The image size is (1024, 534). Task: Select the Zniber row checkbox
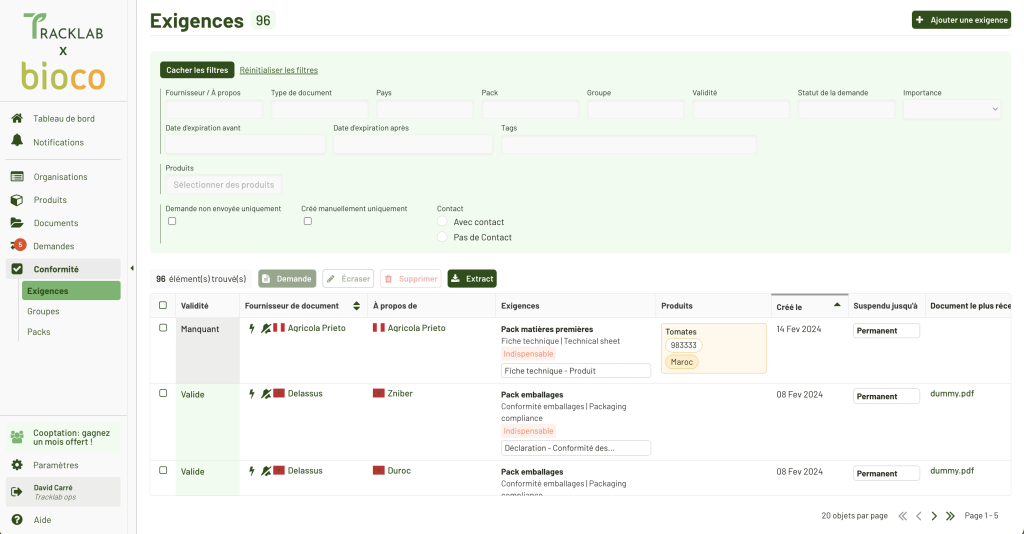(163, 393)
